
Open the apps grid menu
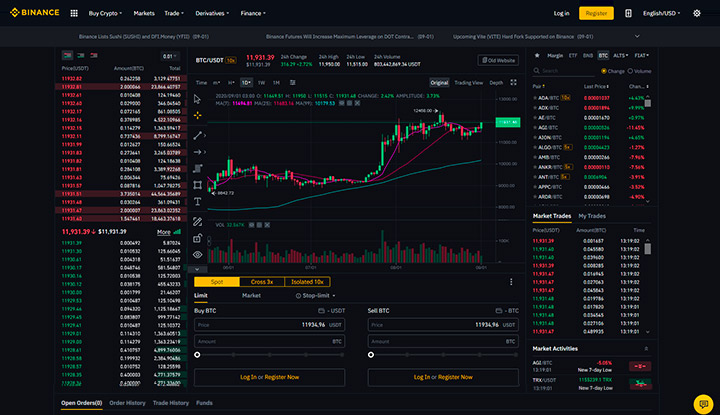click(74, 13)
